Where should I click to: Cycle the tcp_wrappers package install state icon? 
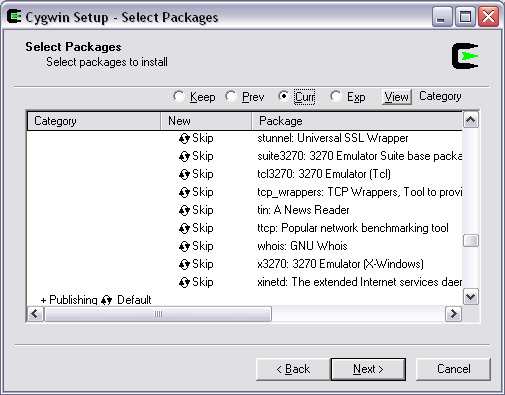point(184,192)
